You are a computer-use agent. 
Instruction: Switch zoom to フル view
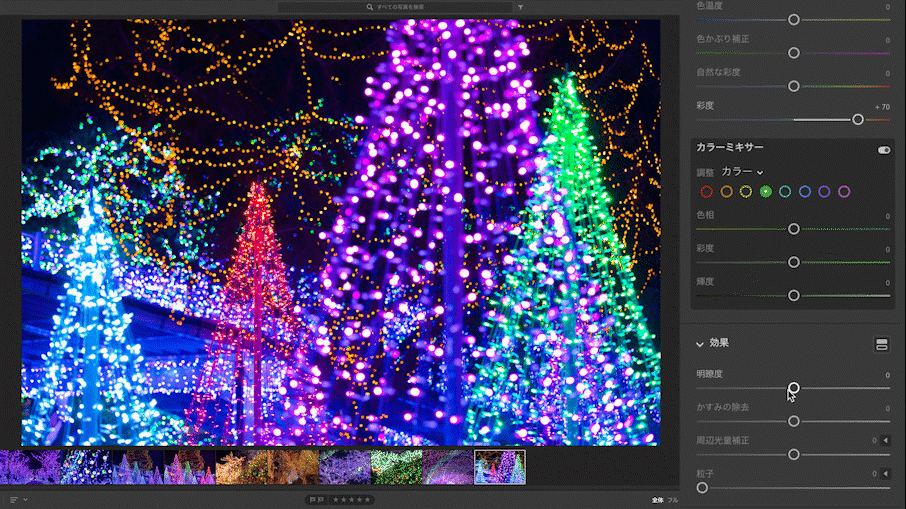click(673, 500)
